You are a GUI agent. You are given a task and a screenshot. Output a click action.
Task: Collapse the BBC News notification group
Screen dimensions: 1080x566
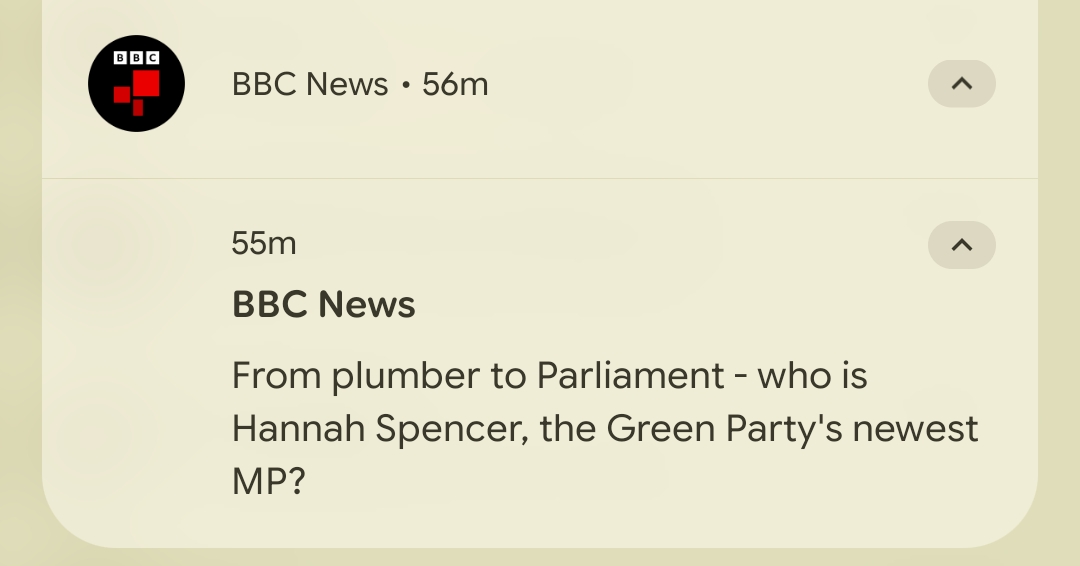tap(961, 84)
